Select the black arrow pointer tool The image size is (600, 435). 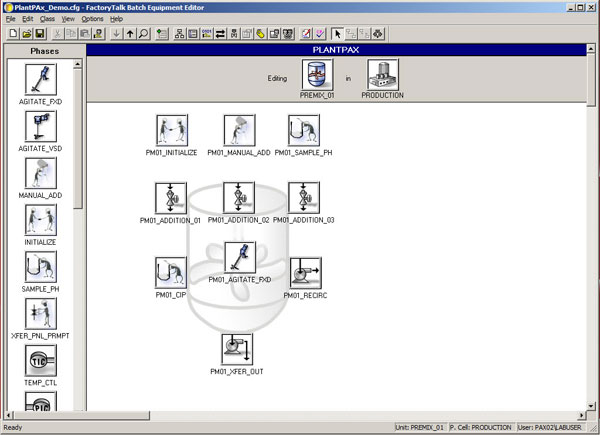[338, 34]
